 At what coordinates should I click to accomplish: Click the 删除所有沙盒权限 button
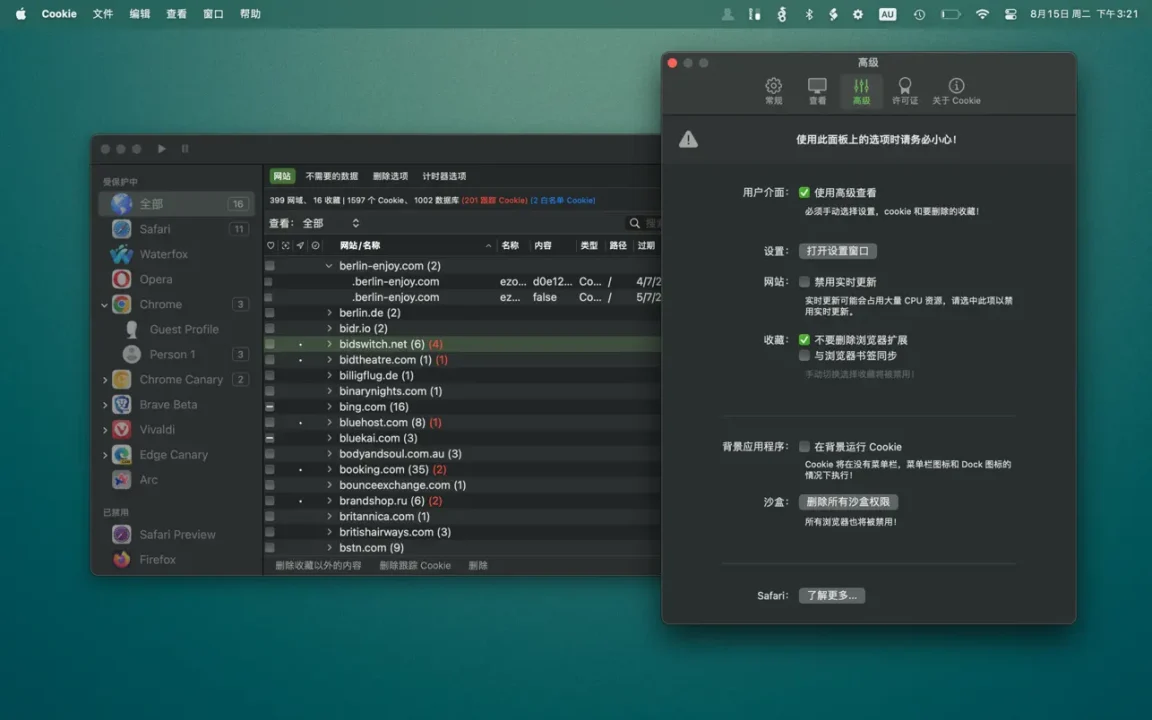tap(849, 502)
